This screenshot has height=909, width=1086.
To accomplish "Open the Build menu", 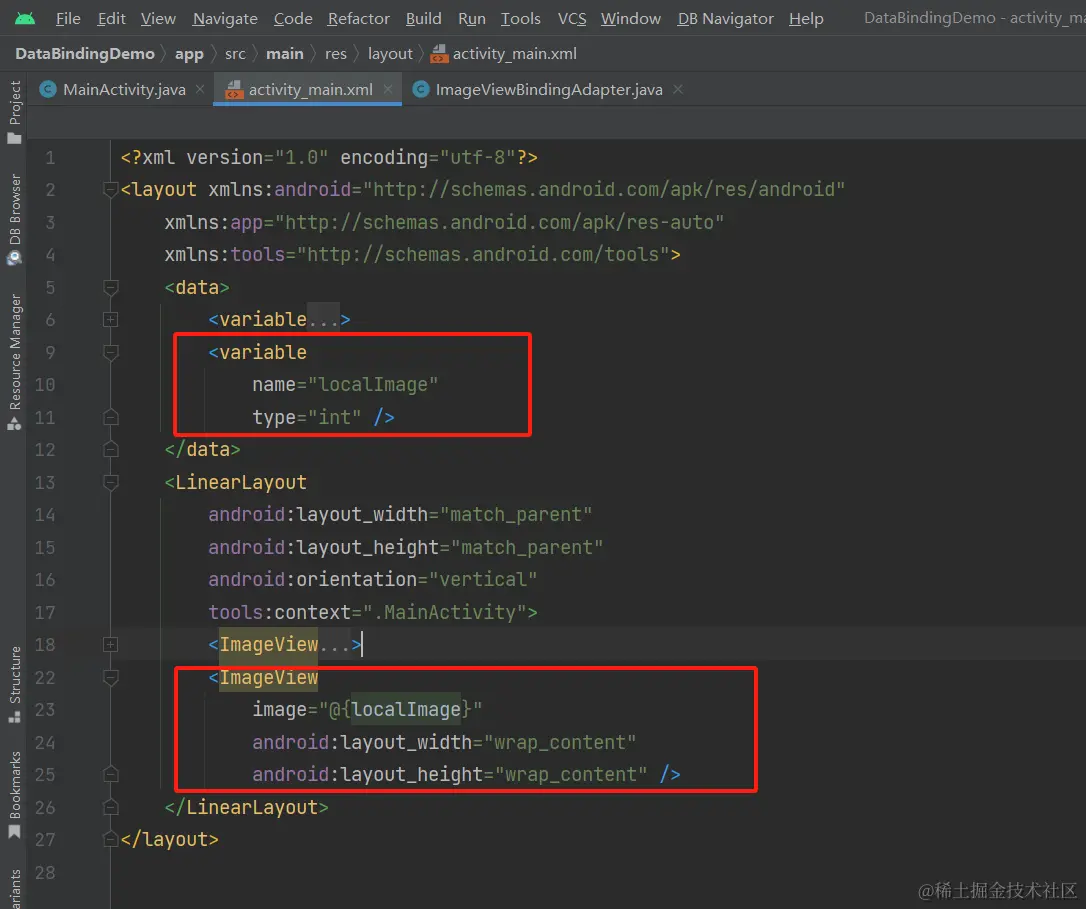I will (423, 19).
